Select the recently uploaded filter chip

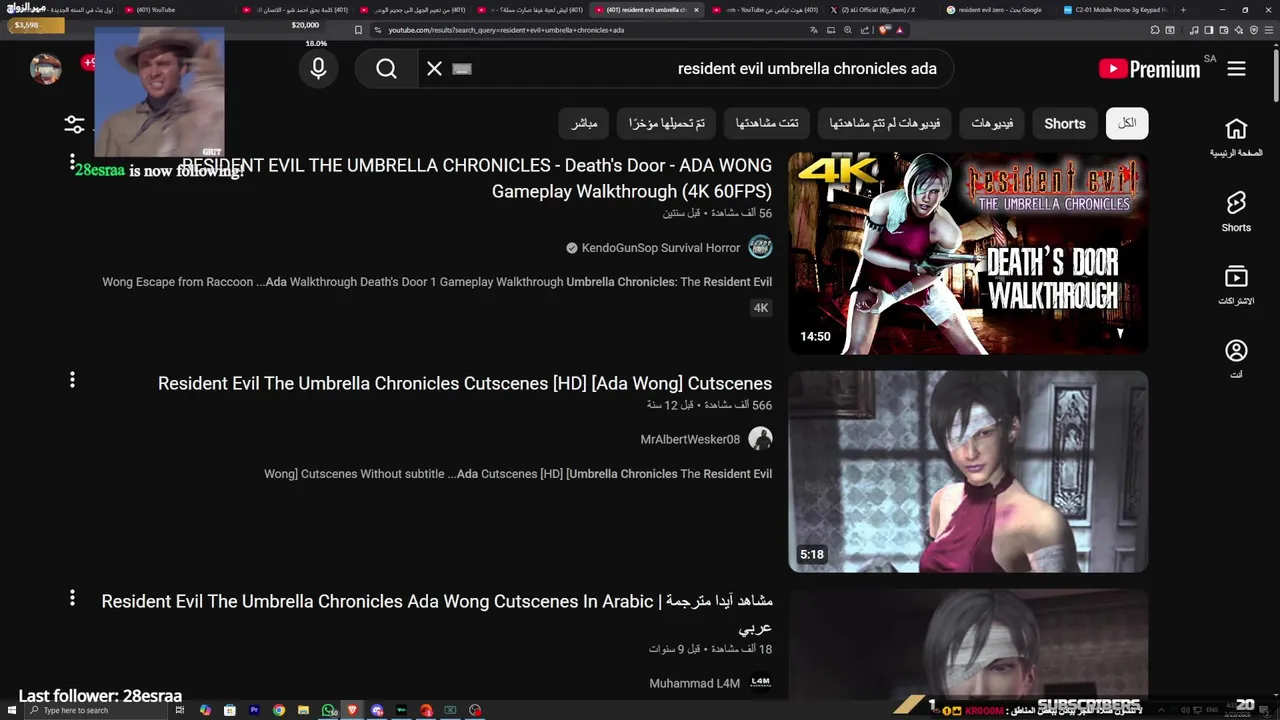667,123
